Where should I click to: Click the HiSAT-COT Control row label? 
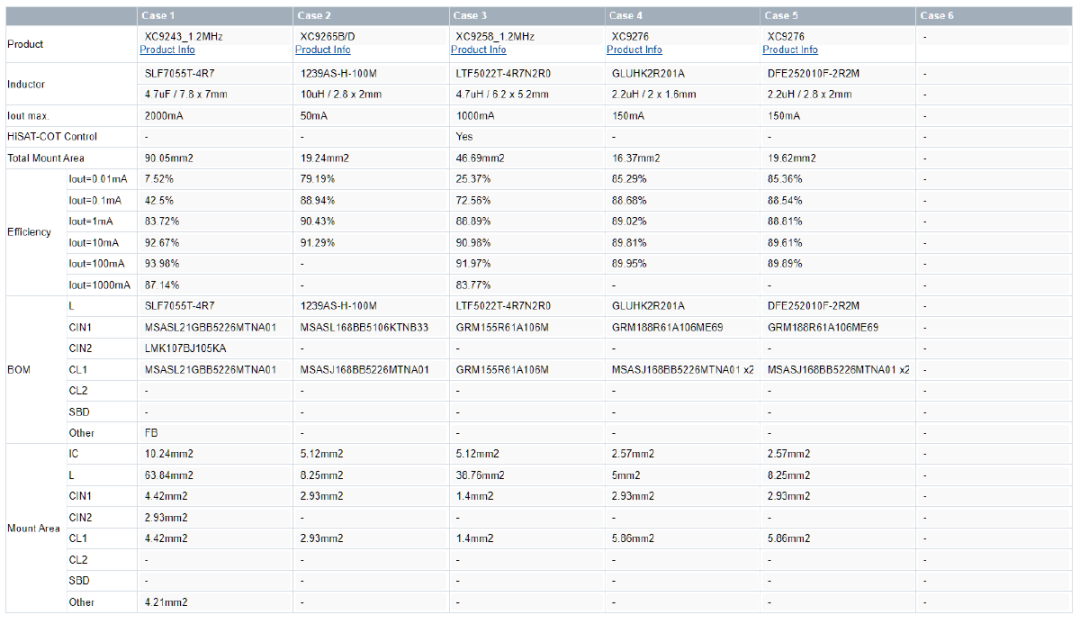point(52,136)
